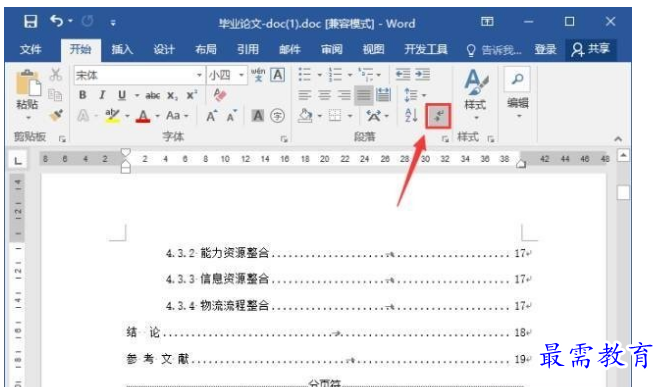Align text left
Viewport: 661px width, 387px height.
pos(304,95)
